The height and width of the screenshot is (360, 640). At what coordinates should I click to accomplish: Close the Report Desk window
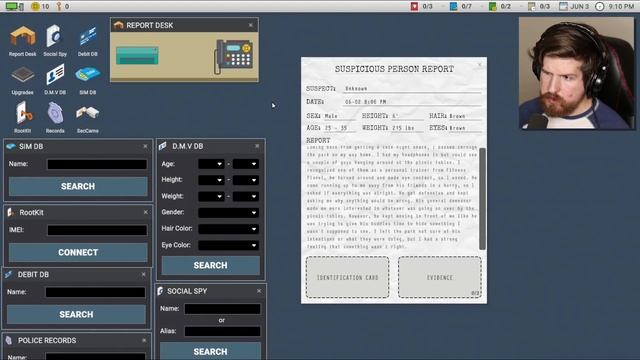click(x=251, y=25)
